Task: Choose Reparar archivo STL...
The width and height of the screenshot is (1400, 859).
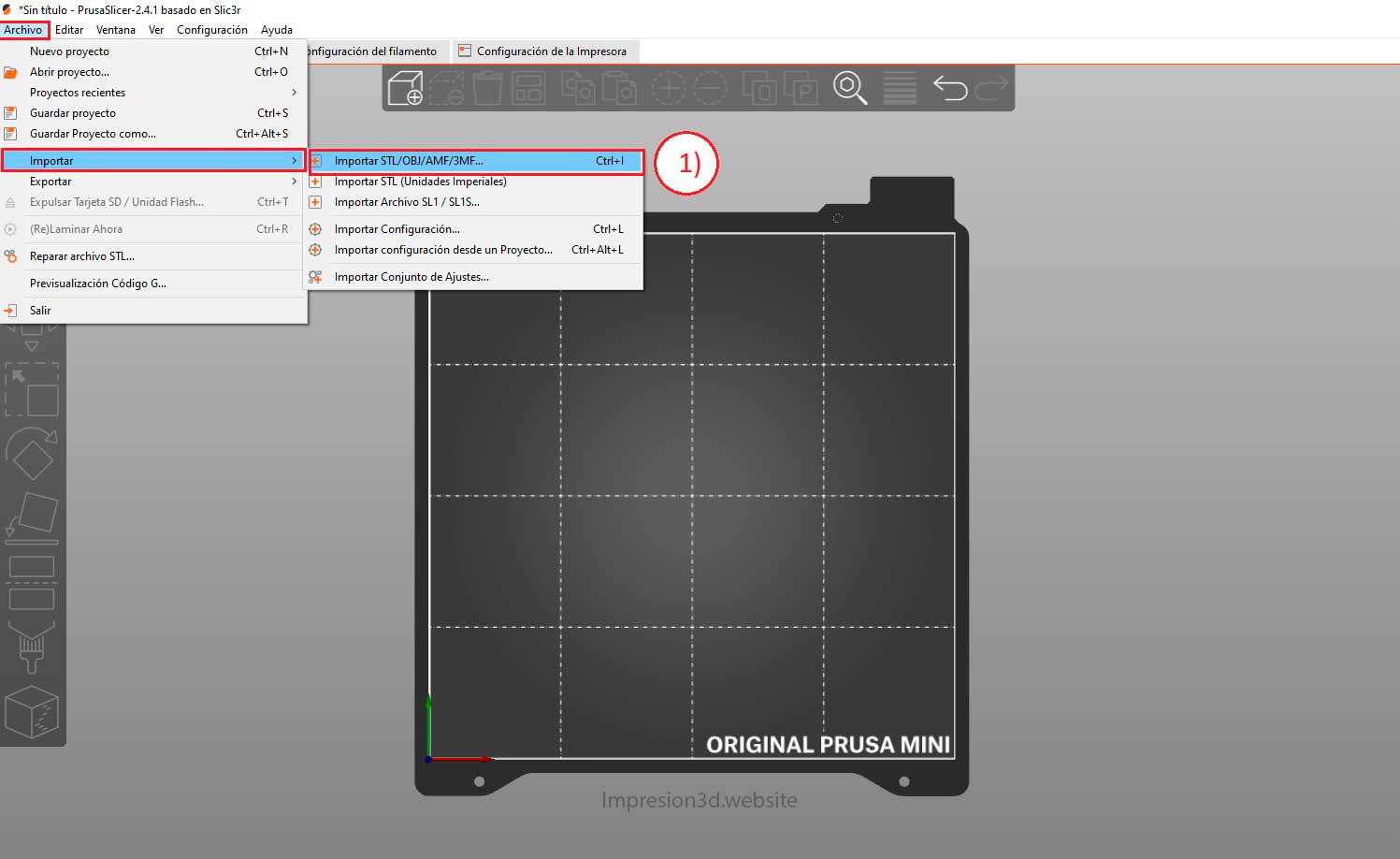Action: click(153, 256)
